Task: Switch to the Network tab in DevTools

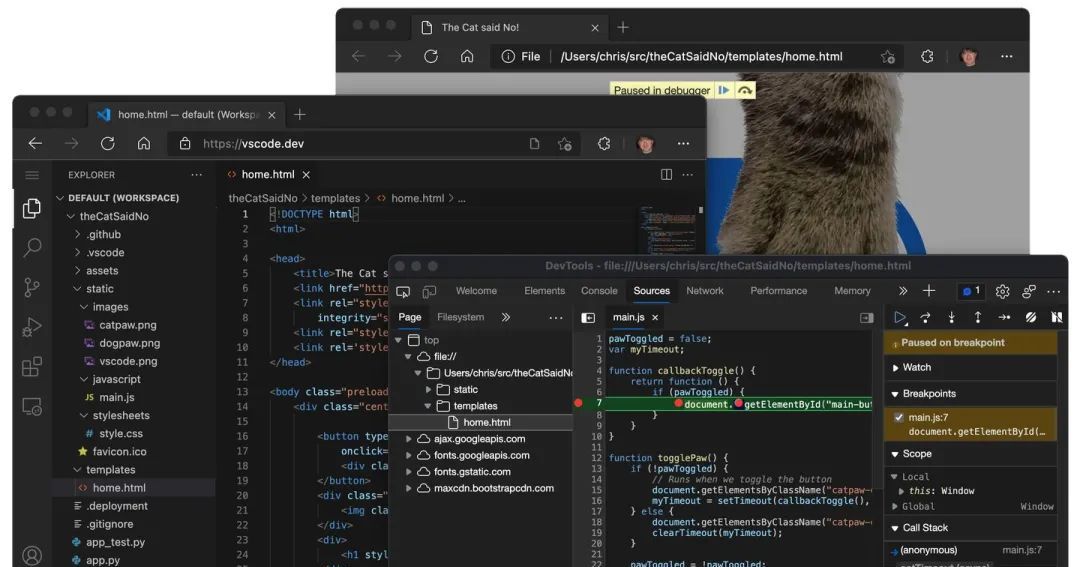Action: 705,291
